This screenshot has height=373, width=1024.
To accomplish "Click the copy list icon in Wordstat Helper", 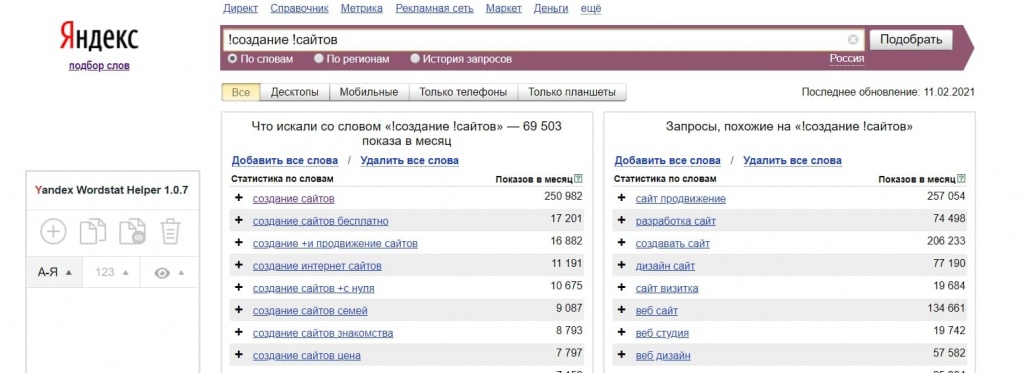I will 93,231.
